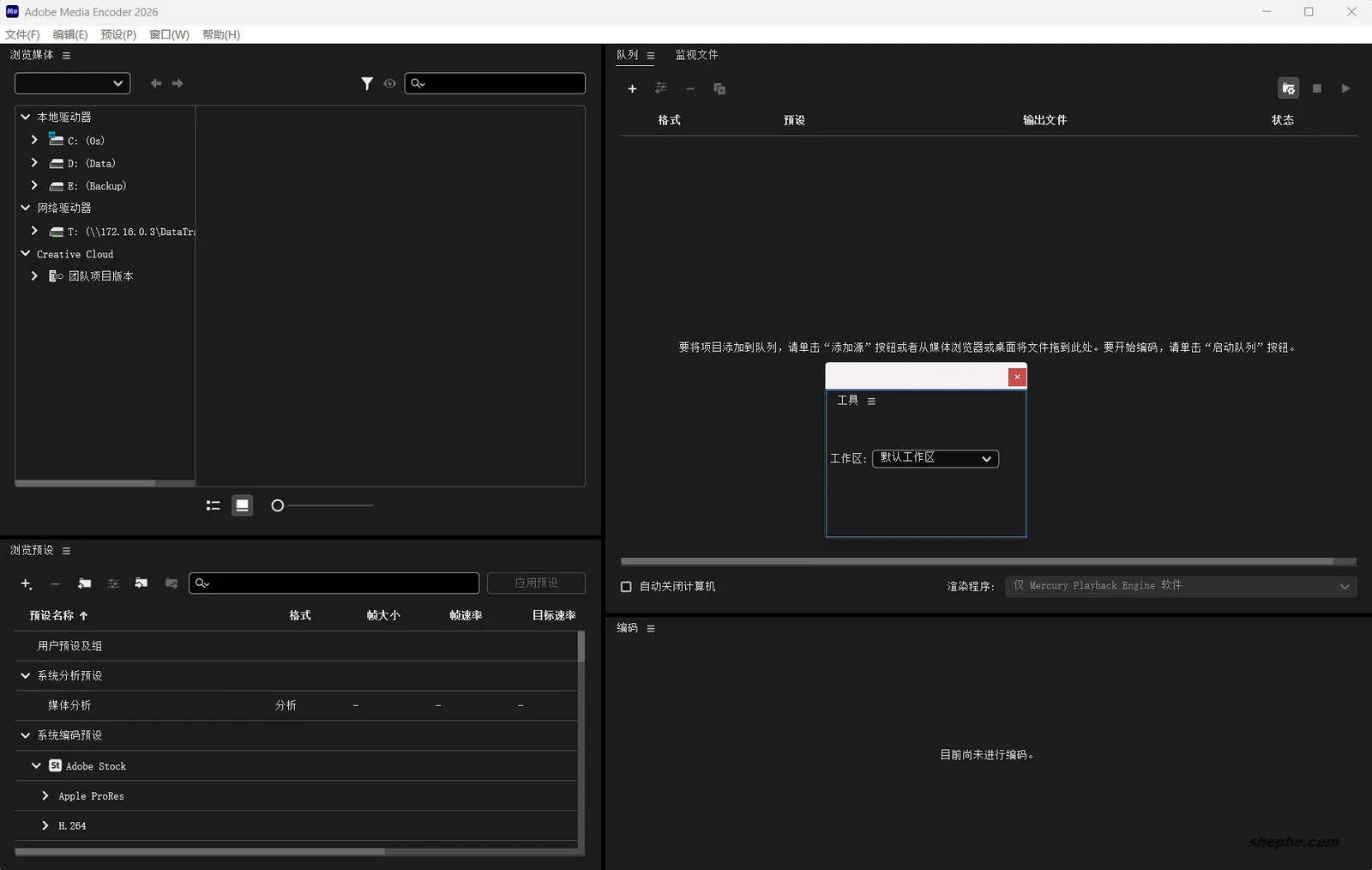Collapse the 本地驱动器 tree group

(26, 117)
